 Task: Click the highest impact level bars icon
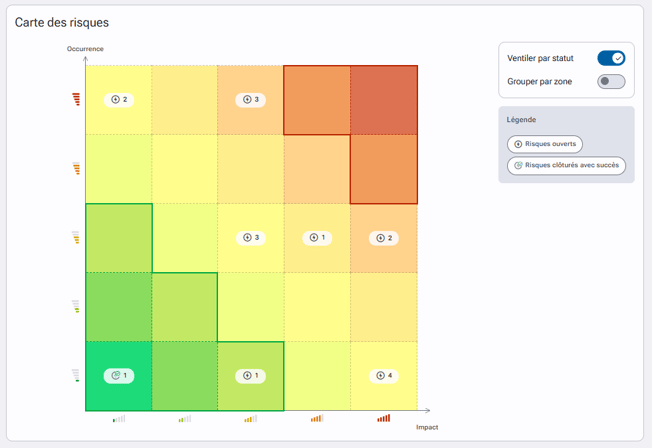[384, 418]
